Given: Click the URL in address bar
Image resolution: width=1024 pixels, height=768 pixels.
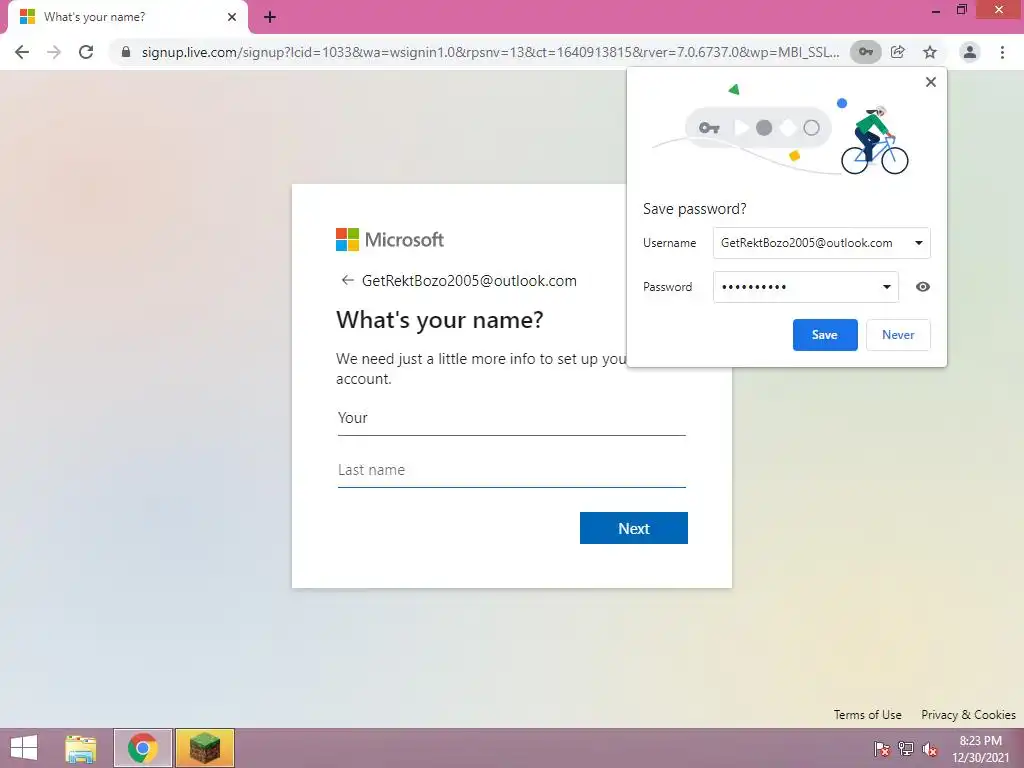Looking at the screenshot, I should (490, 52).
